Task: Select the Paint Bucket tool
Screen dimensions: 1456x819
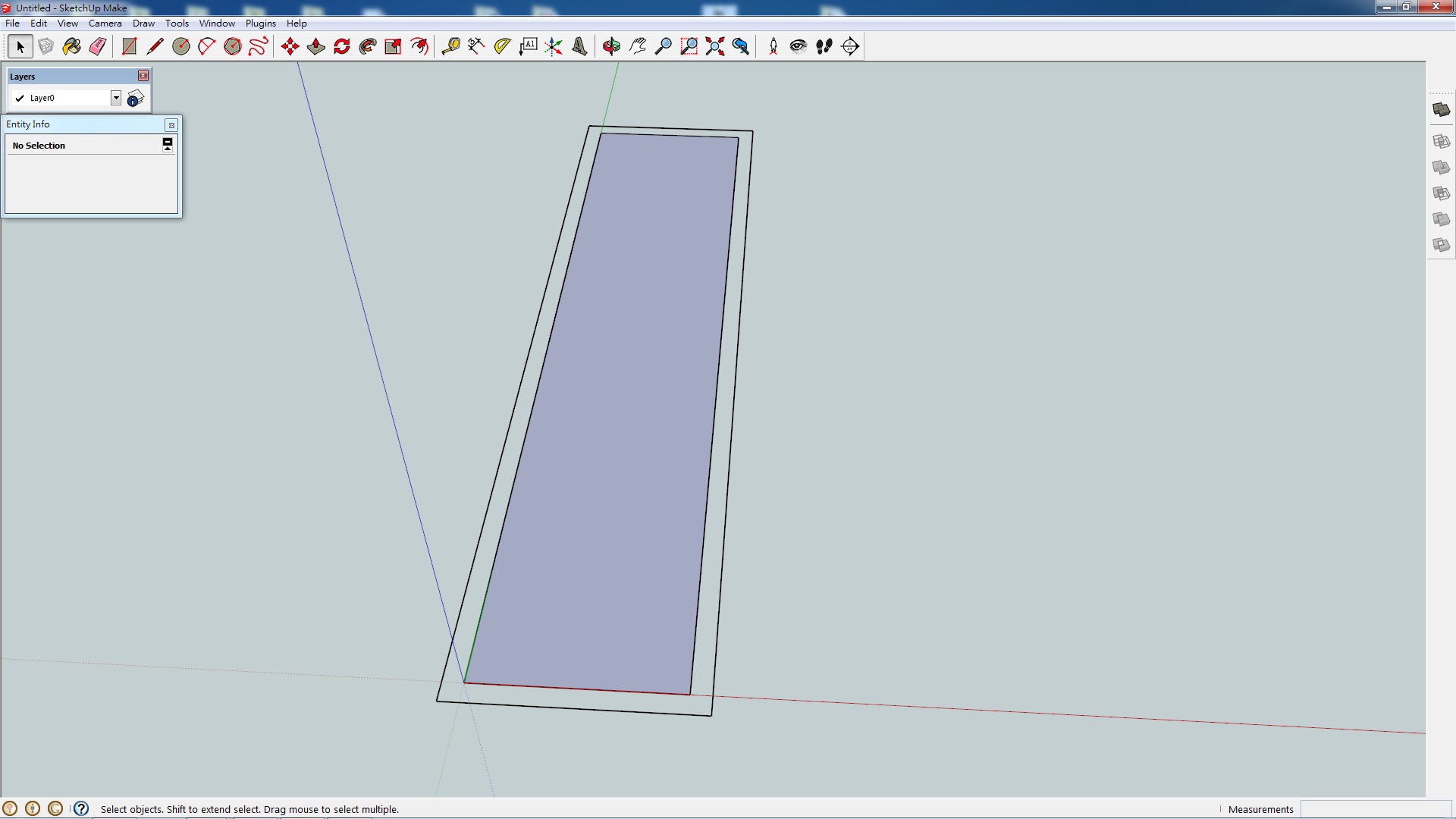Action: [x=71, y=46]
